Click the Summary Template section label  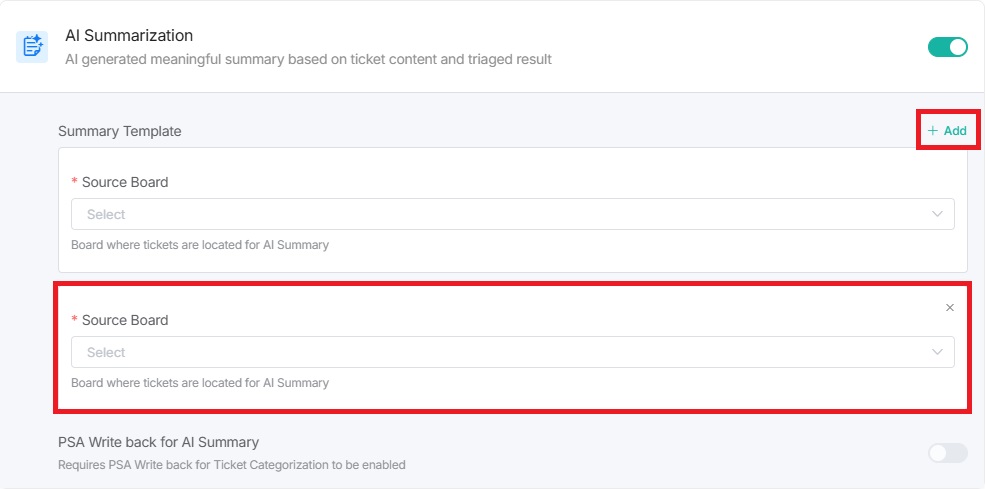tap(120, 131)
